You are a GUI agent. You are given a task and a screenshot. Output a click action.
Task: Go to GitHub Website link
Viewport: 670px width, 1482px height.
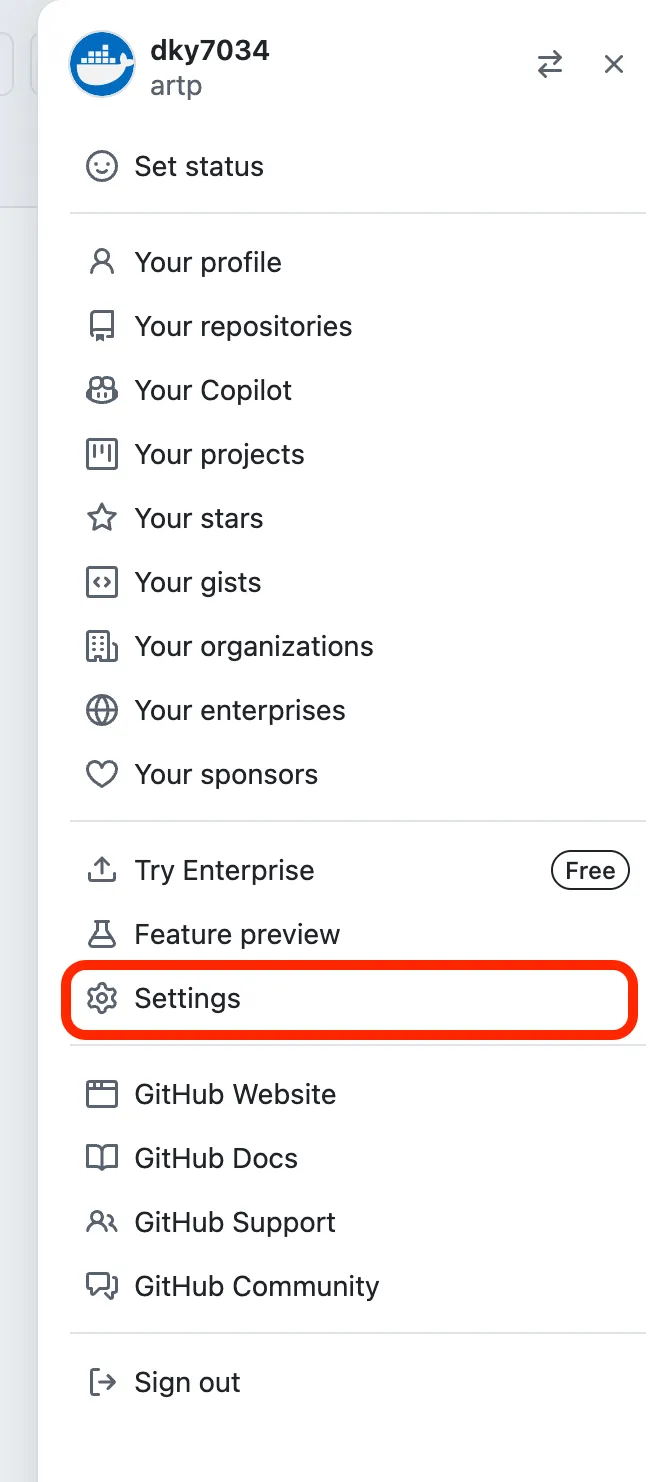coord(235,1094)
